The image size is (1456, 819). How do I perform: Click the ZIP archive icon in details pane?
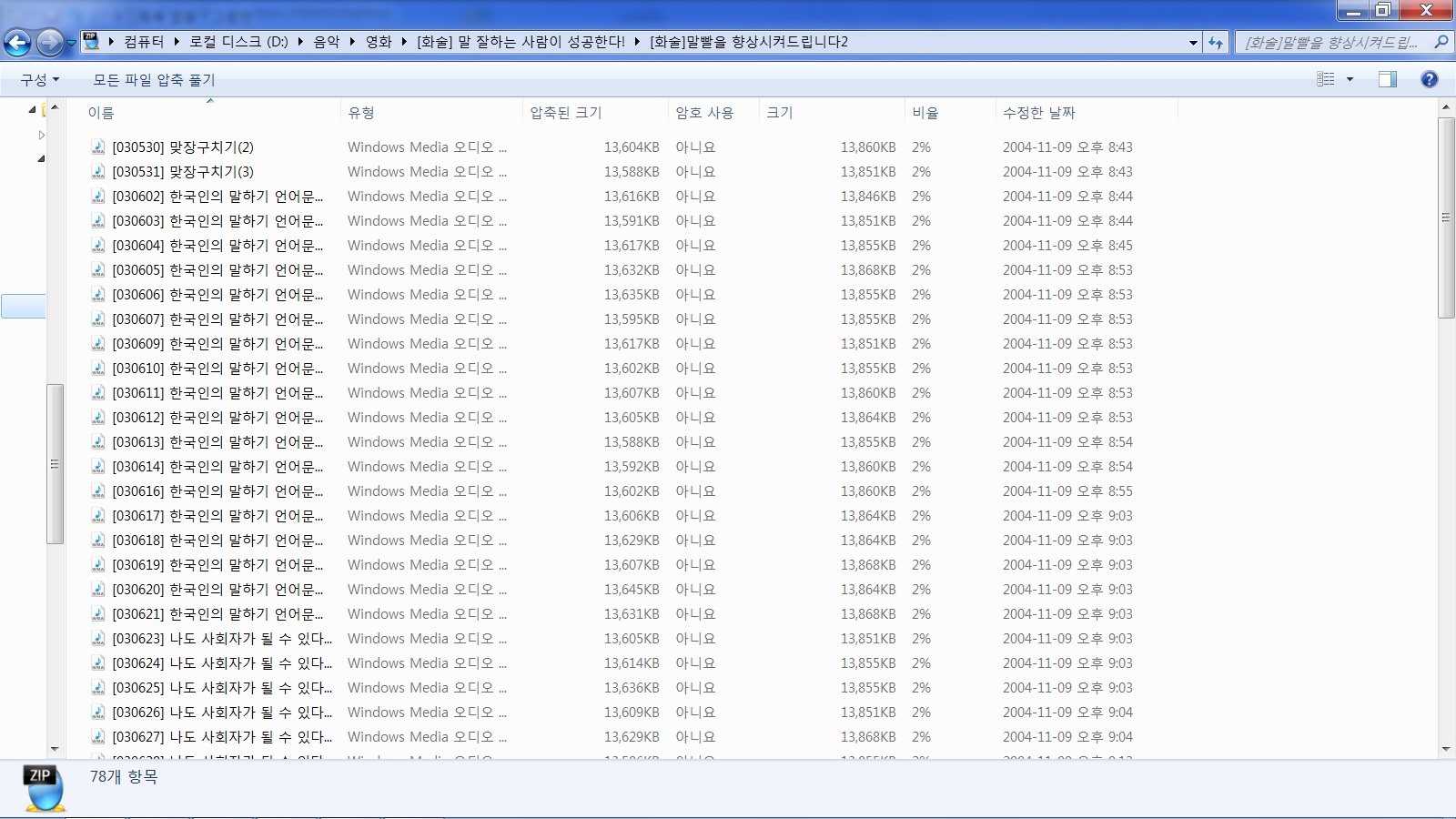[44, 787]
